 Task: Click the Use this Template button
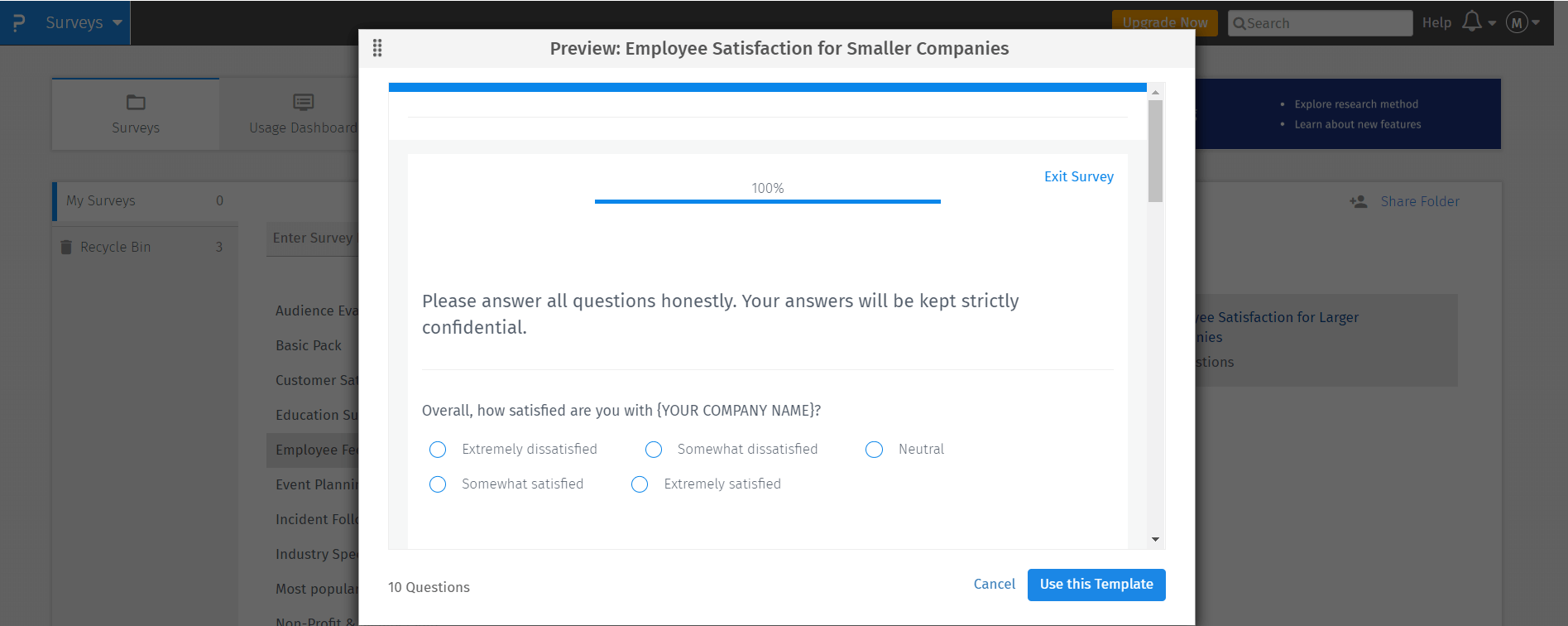[x=1096, y=585]
